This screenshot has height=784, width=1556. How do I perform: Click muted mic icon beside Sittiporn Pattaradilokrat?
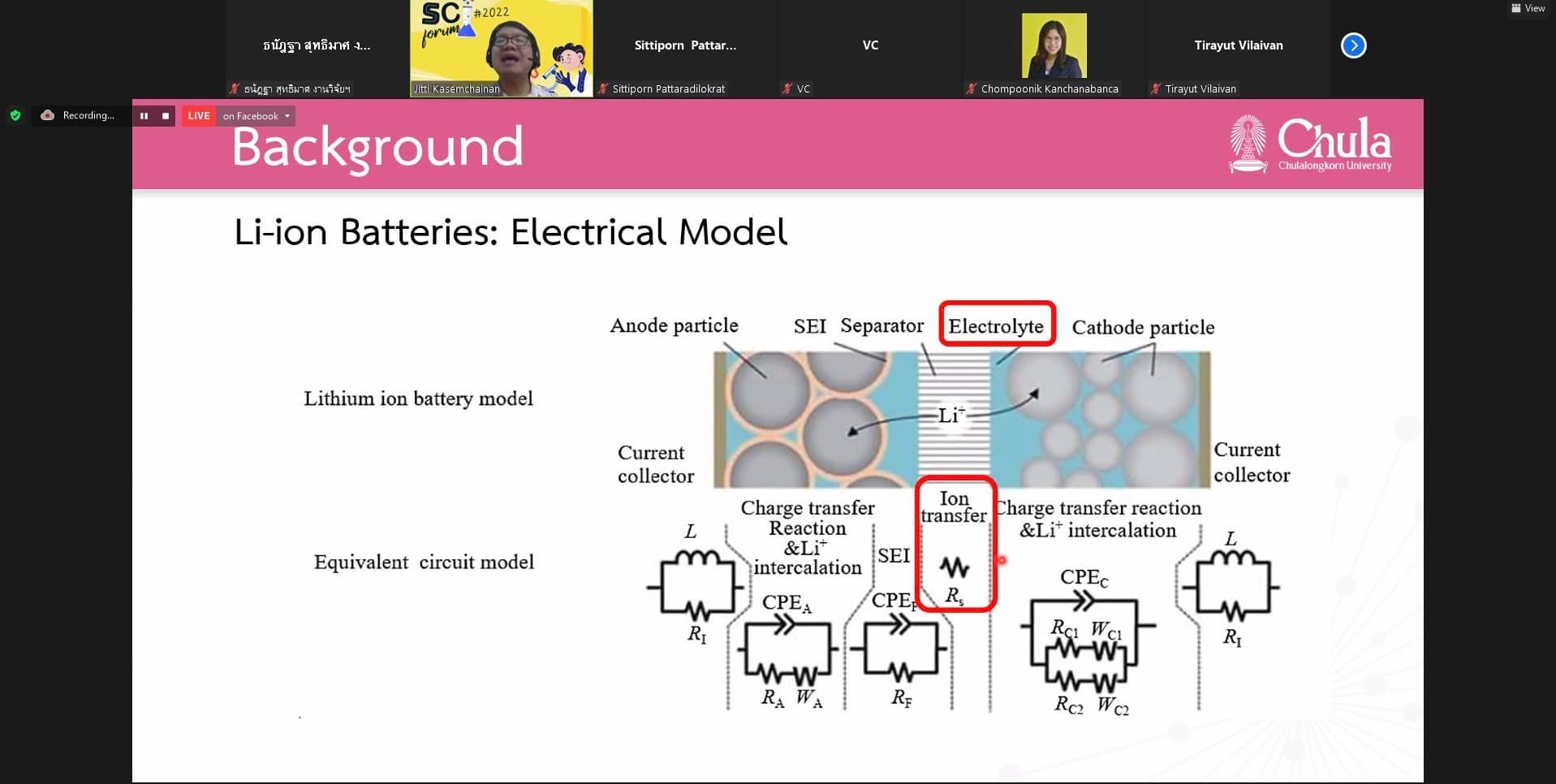click(x=603, y=88)
